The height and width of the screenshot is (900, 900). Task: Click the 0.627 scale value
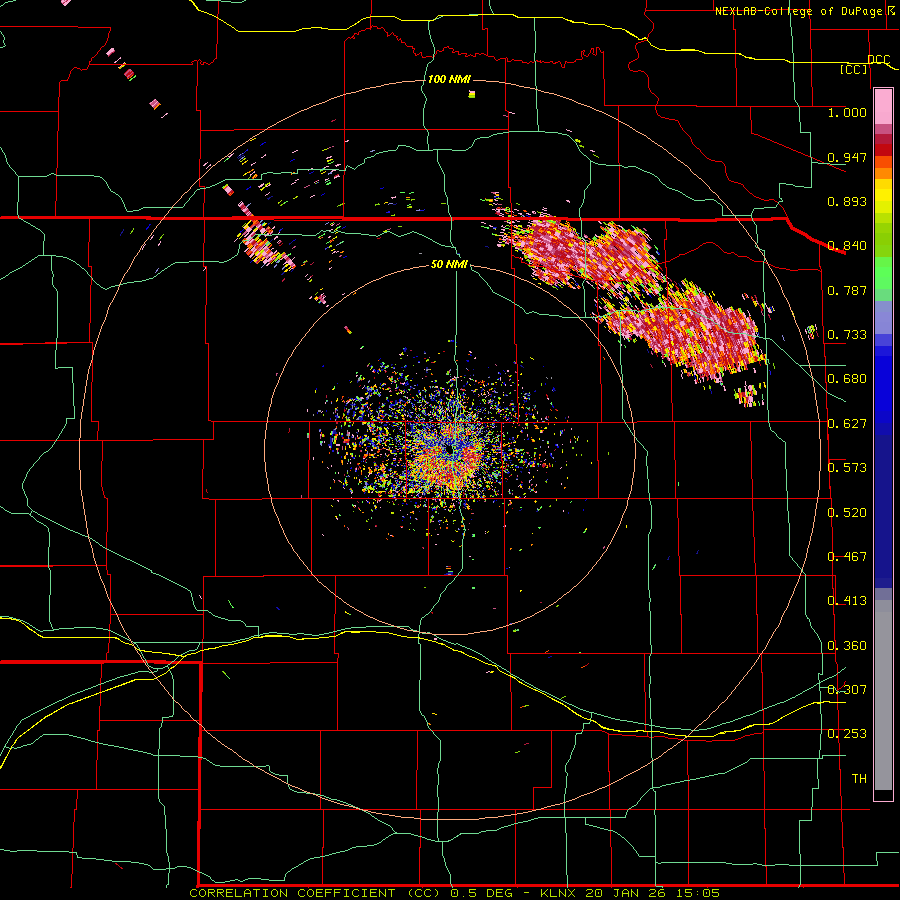pos(847,424)
